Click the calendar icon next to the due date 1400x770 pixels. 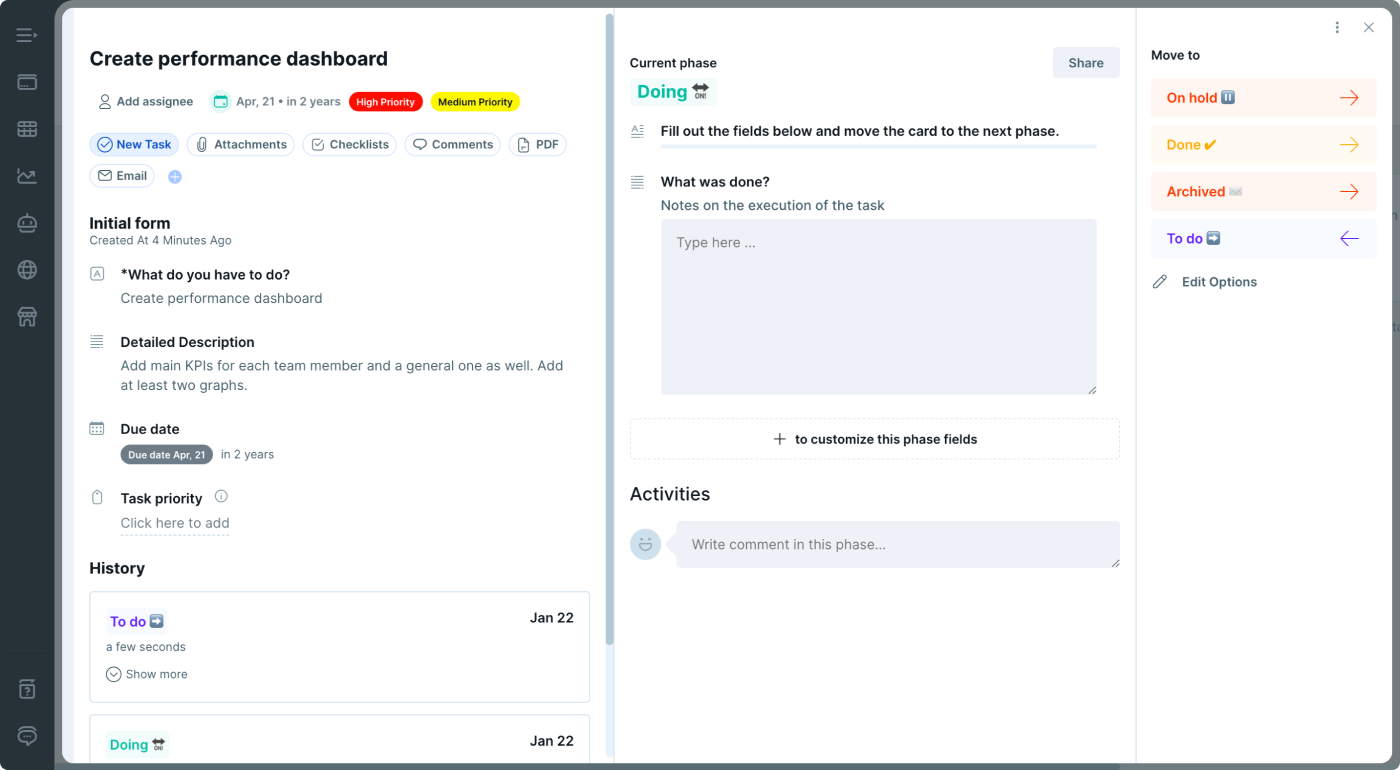coord(220,101)
